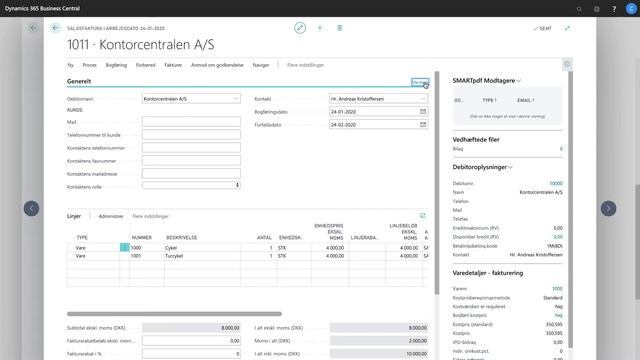The height and width of the screenshot is (360, 640).
Task: Click Beskrivelse column header
Action: point(182,238)
